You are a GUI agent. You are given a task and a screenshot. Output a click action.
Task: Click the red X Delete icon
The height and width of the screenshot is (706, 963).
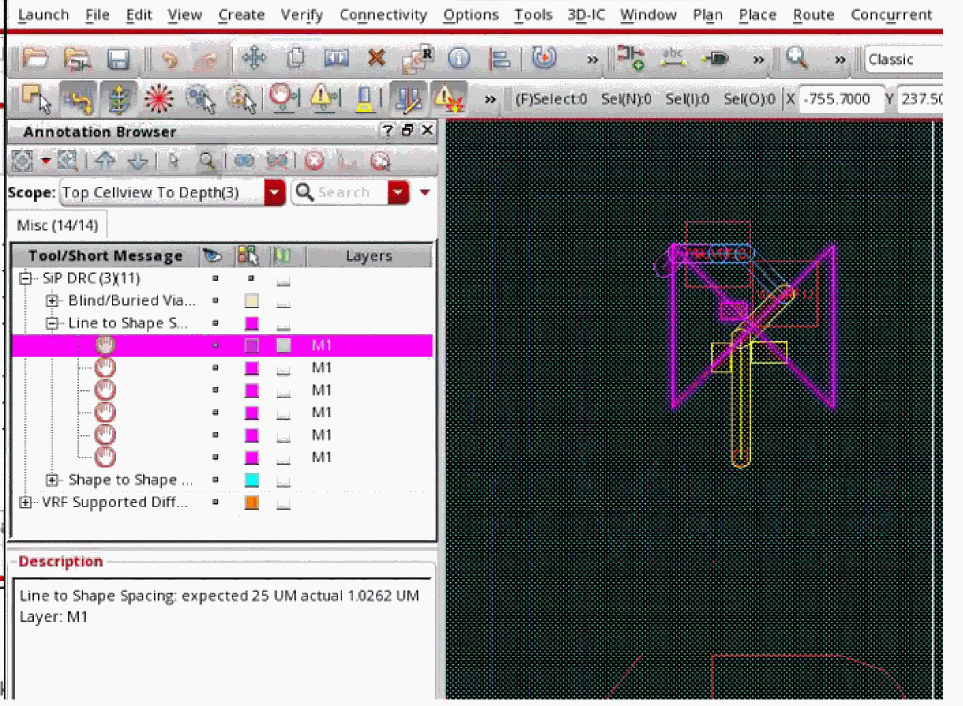376,59
